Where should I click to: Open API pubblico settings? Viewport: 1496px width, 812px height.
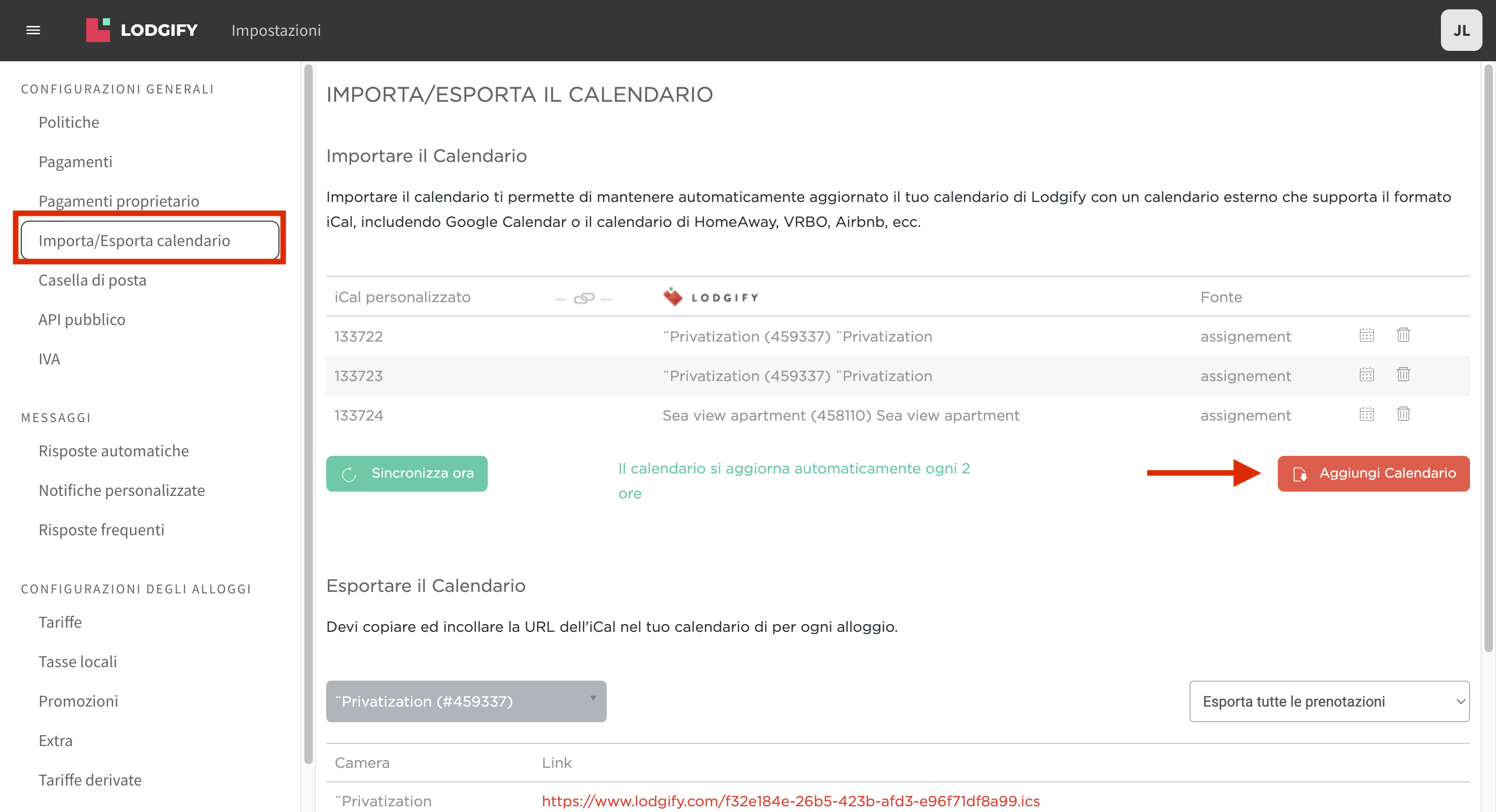click(82, 320)
